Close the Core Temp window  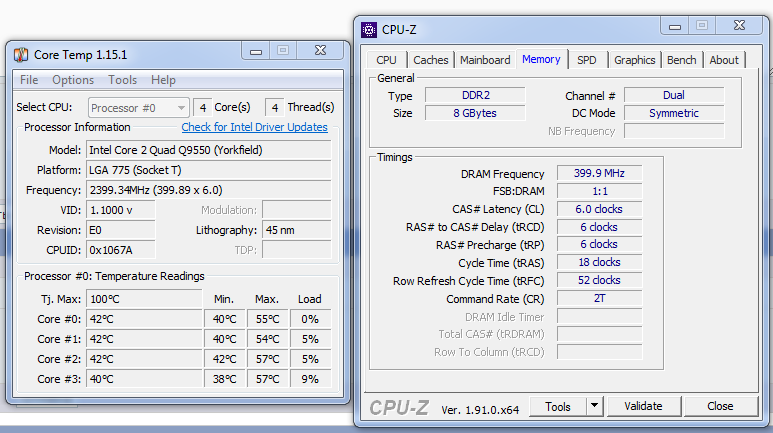coord(320,51)
